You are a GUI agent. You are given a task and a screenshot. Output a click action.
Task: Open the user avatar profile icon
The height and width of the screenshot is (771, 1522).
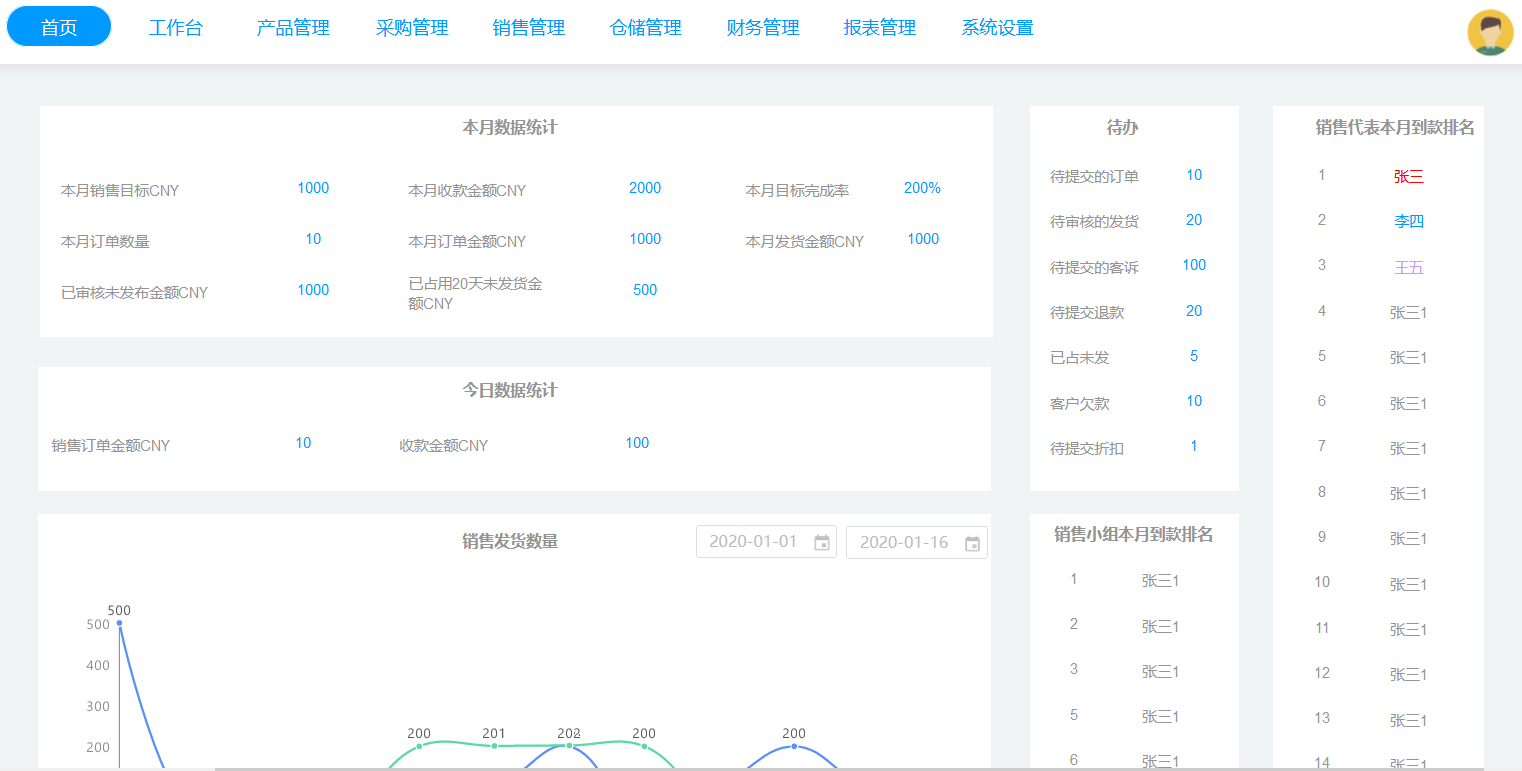click(1491, 32)
